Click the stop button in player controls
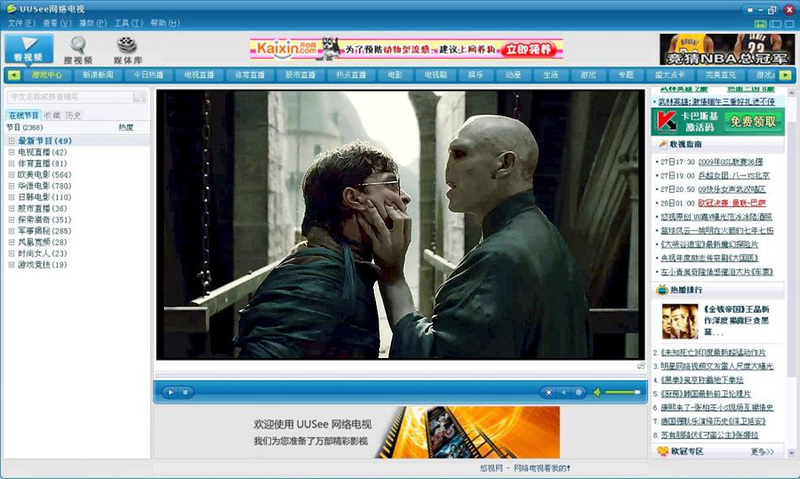The width and height of the screenshot is (800, 479). click(185, 392)
